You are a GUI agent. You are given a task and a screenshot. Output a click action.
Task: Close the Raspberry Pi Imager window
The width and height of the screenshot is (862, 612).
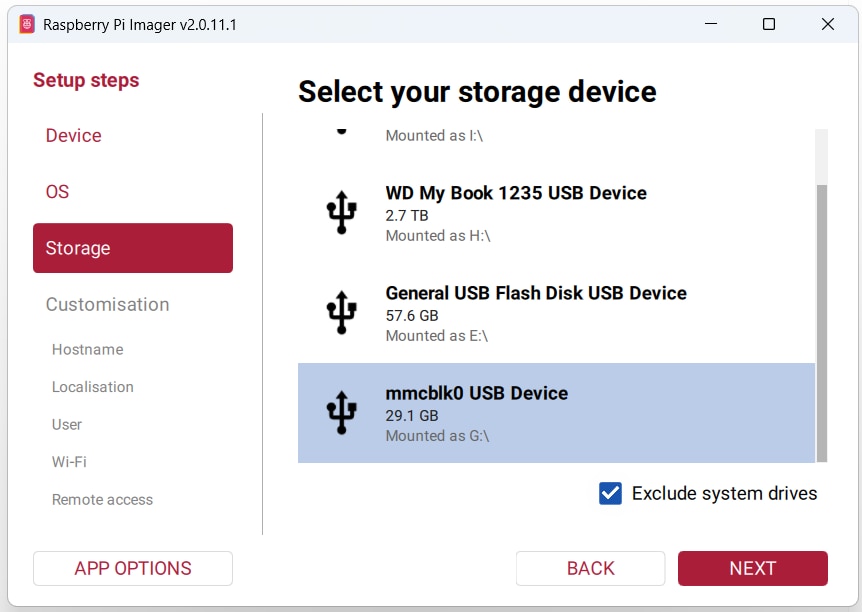(827, 24)
